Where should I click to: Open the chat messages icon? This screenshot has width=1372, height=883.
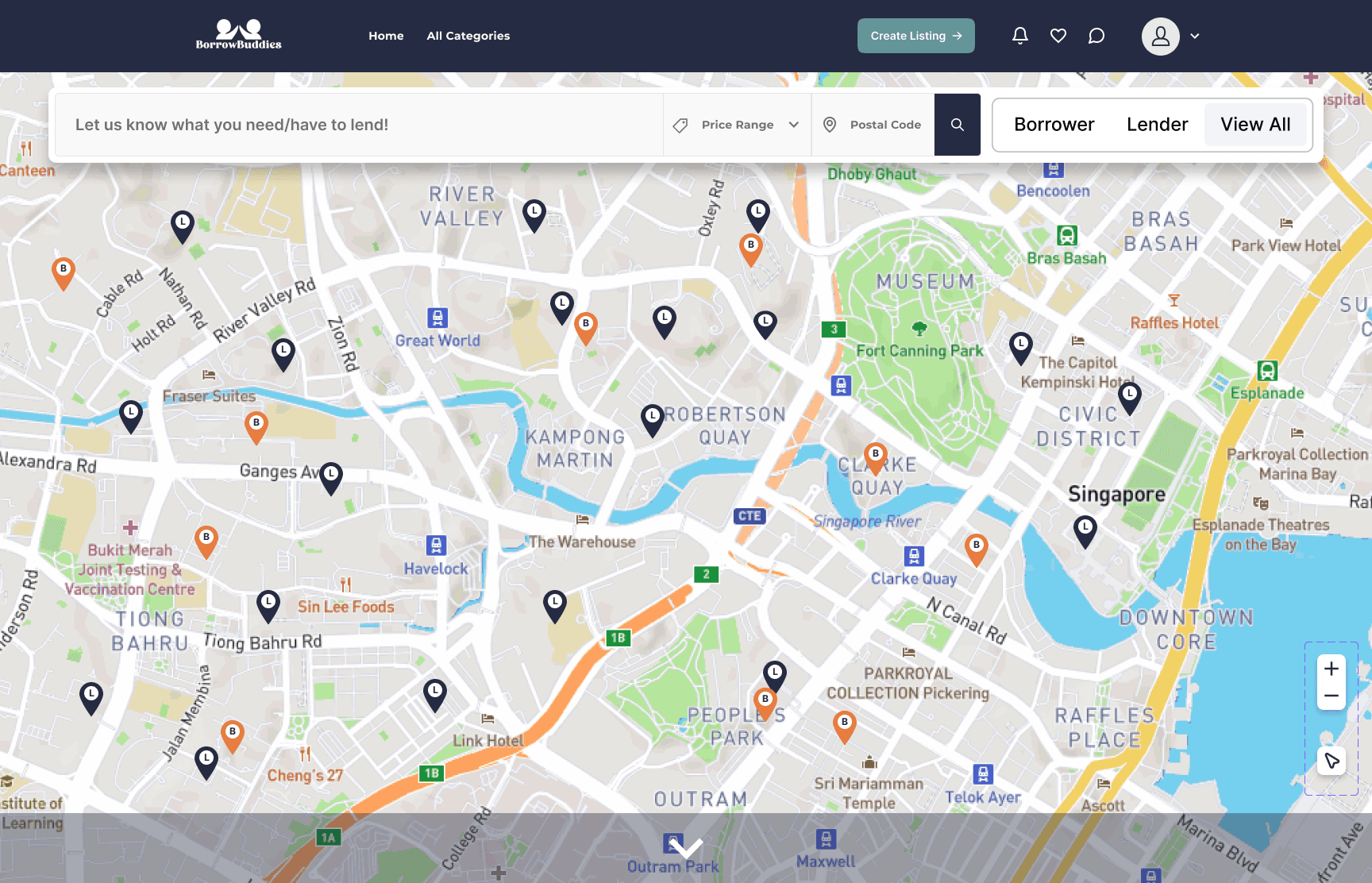[x=1096, y=36]
